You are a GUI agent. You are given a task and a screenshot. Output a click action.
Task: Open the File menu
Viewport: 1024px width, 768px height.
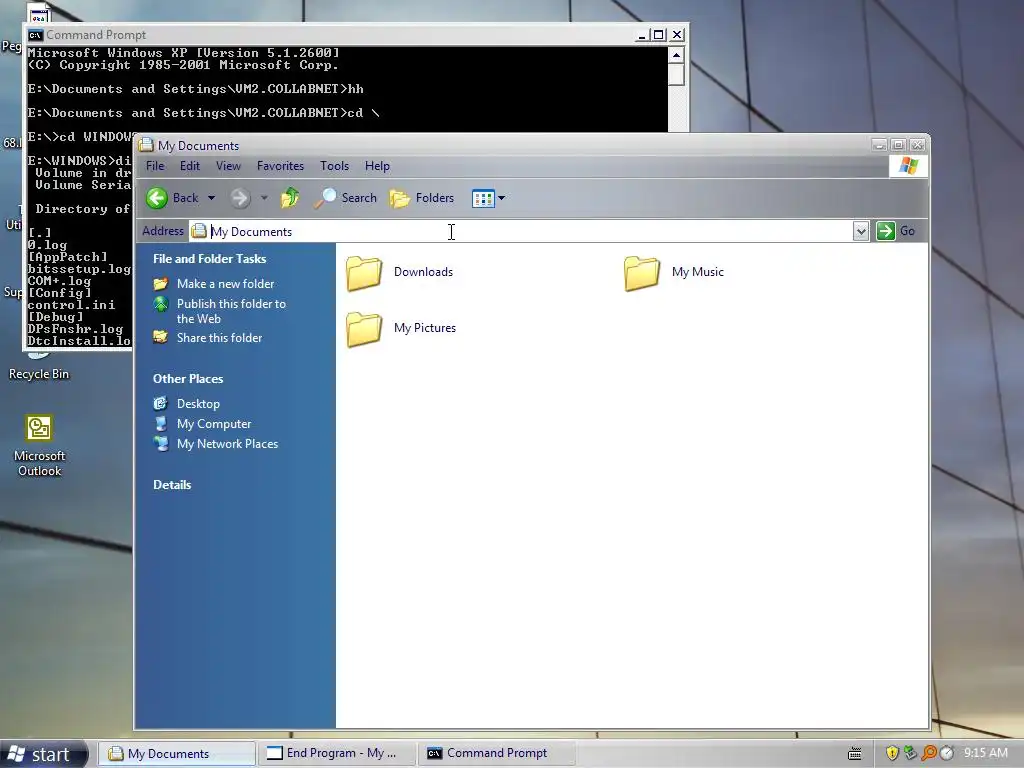155,166
